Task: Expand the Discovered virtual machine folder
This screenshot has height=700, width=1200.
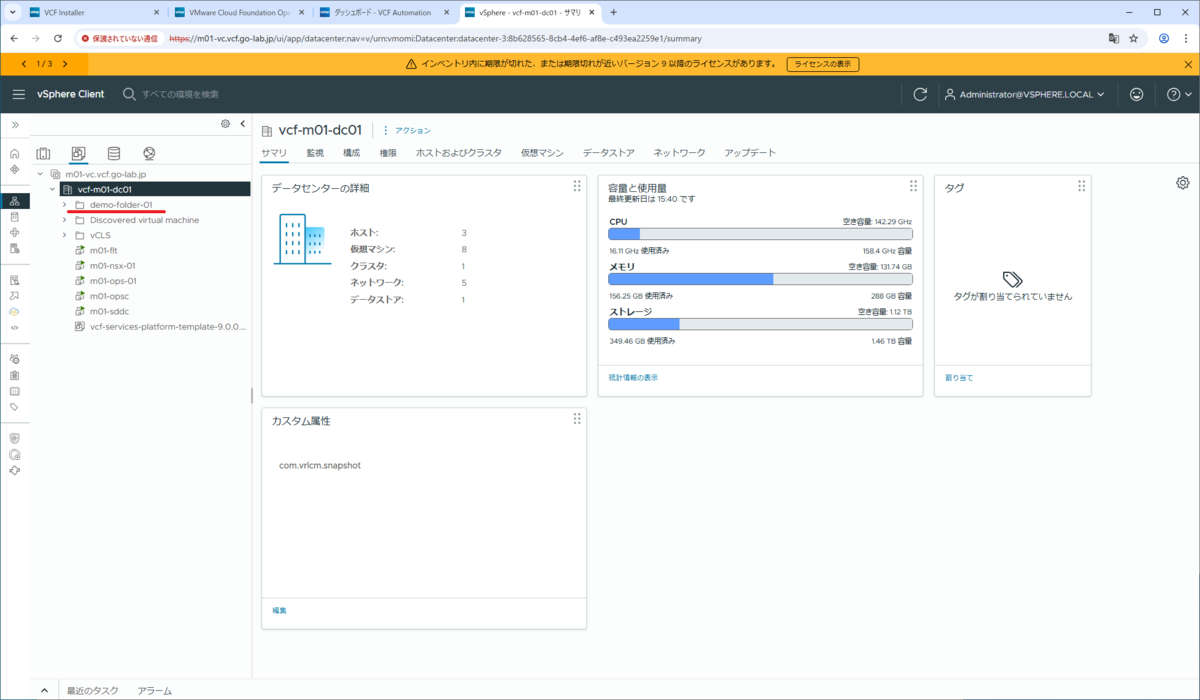Action: coord(64,220)
